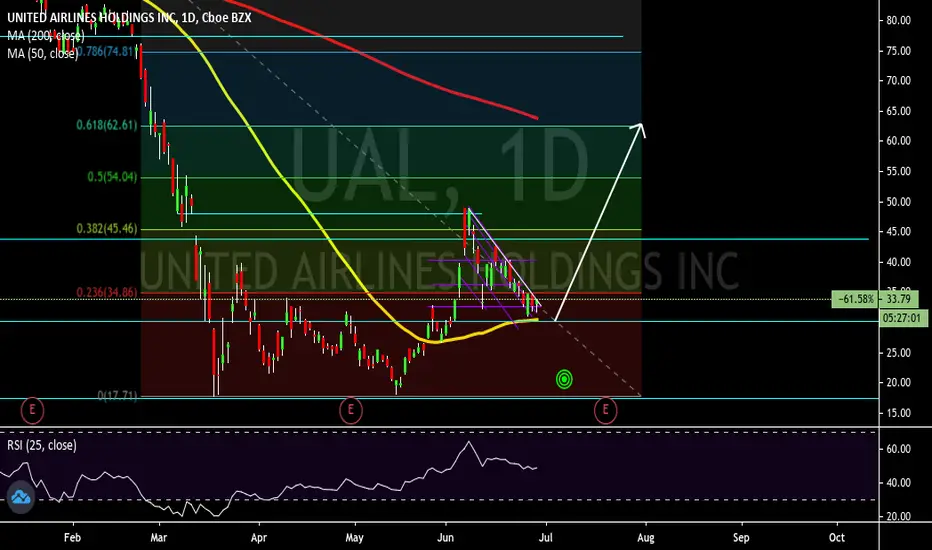Click the Jun label on time axis
The height and width of the screenshot is (550, 932).
point(445,538)
